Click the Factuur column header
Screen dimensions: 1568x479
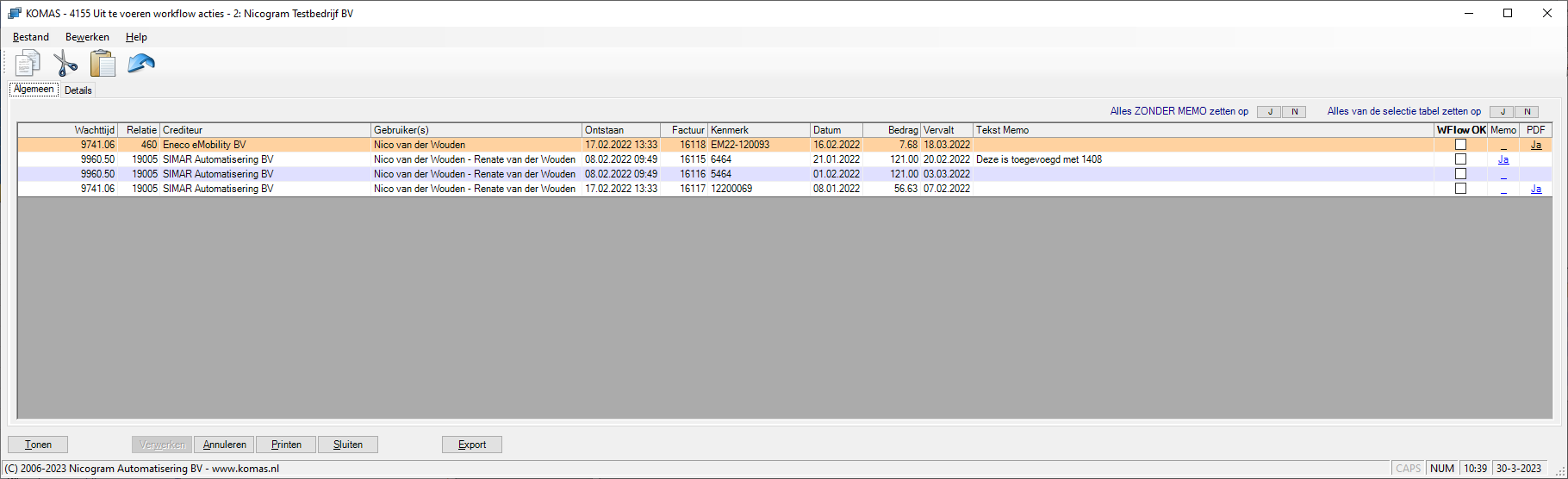(684, 130)
